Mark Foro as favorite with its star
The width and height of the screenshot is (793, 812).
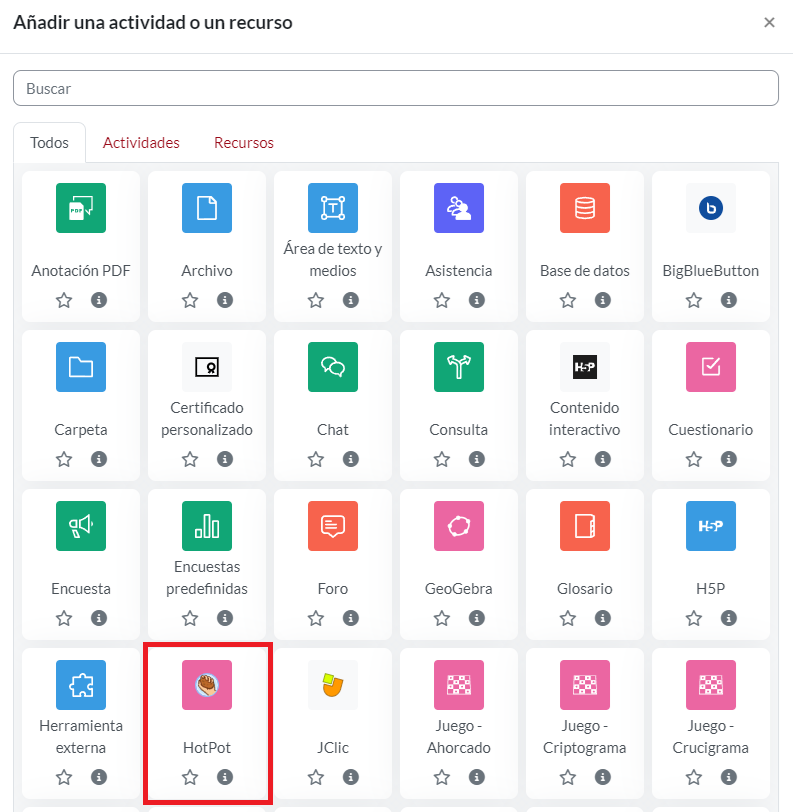tap(315, 618)
